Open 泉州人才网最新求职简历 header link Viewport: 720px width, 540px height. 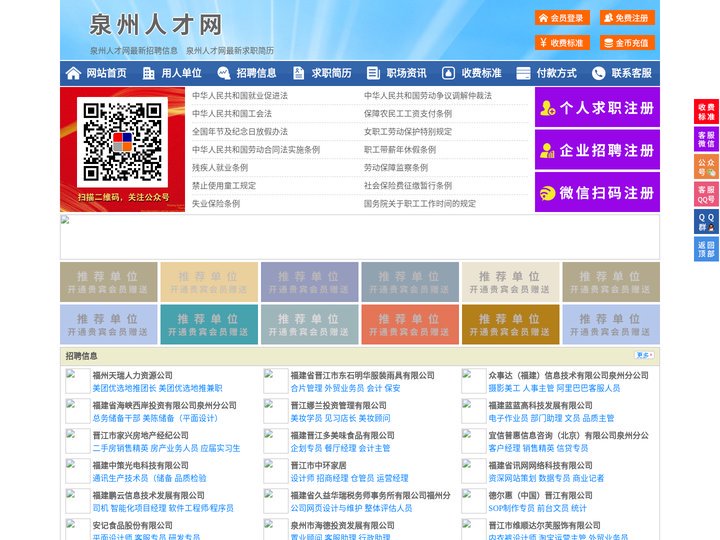(230, 51)
